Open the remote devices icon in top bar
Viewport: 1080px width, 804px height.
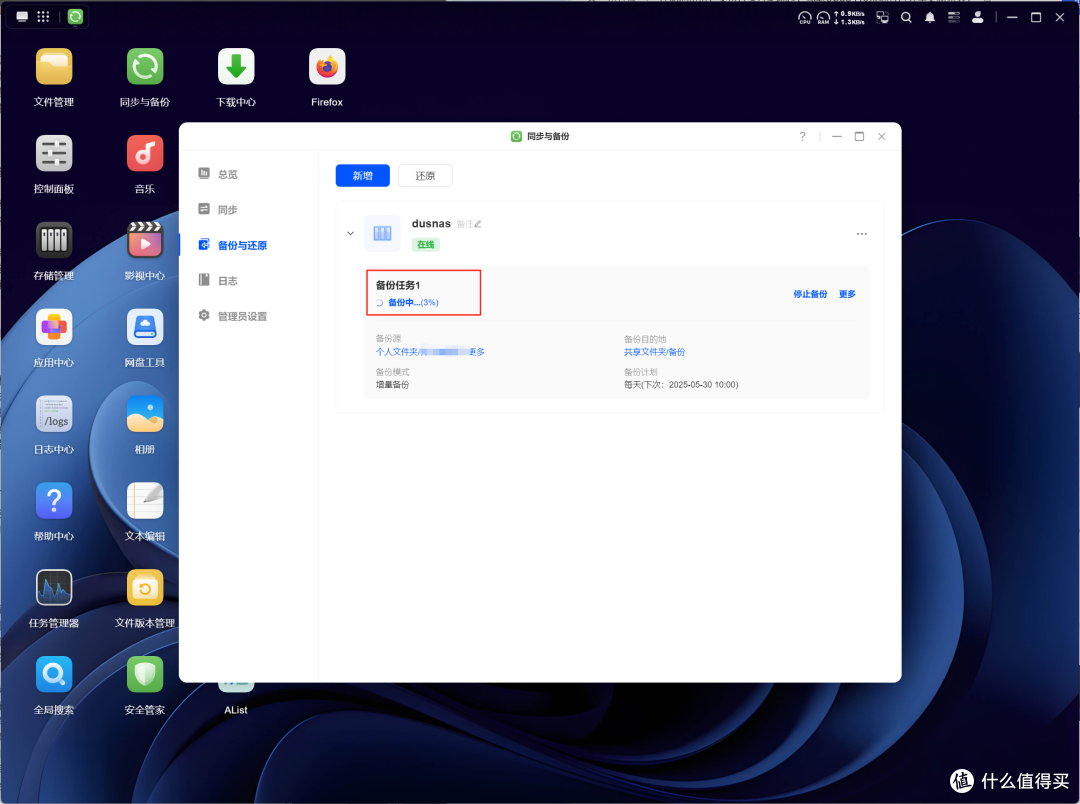pos(882,17)
